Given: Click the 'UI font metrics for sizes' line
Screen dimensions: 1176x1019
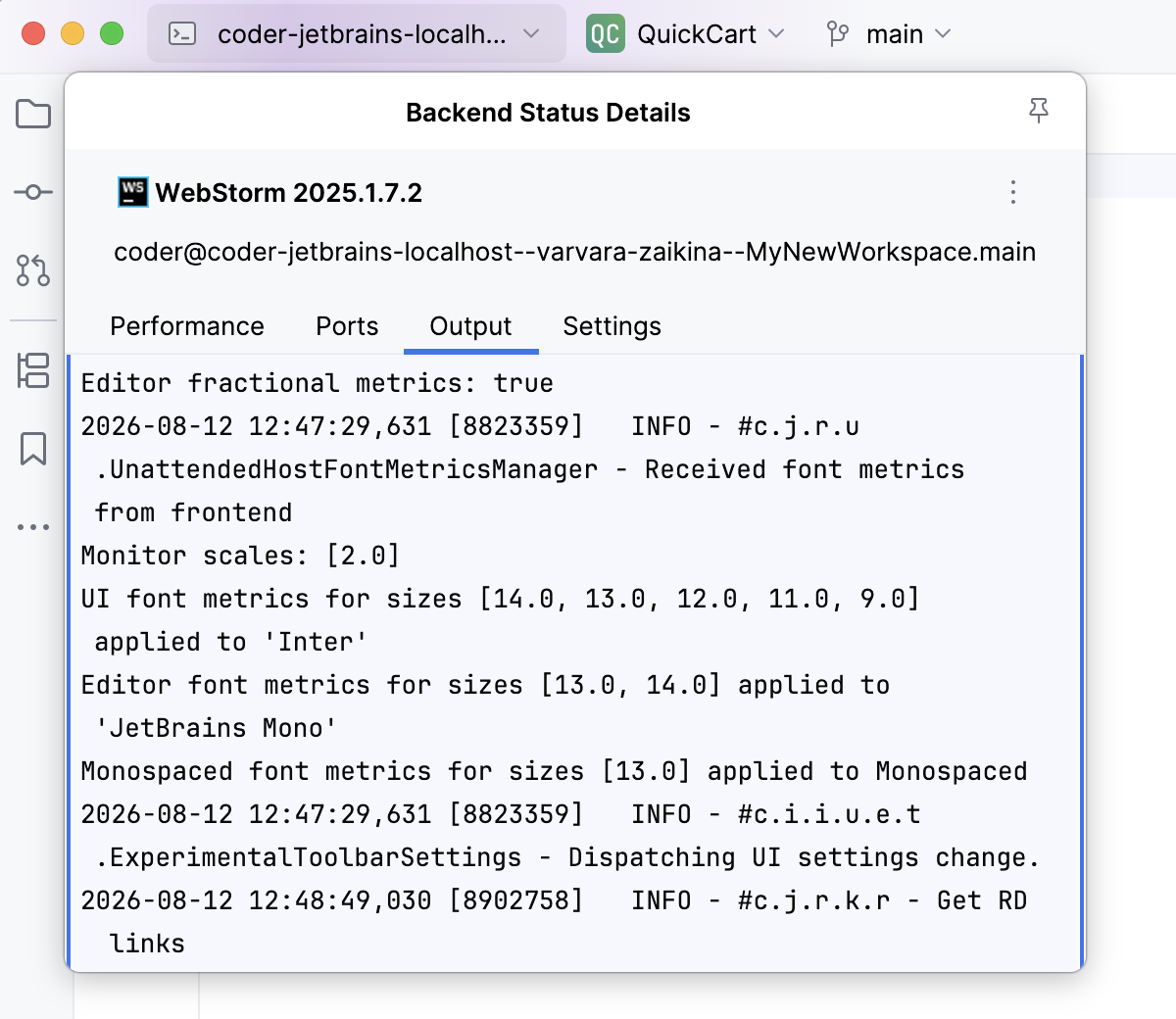Looking at the screenshot, I should pyautogui.click(x=500, y=599).
